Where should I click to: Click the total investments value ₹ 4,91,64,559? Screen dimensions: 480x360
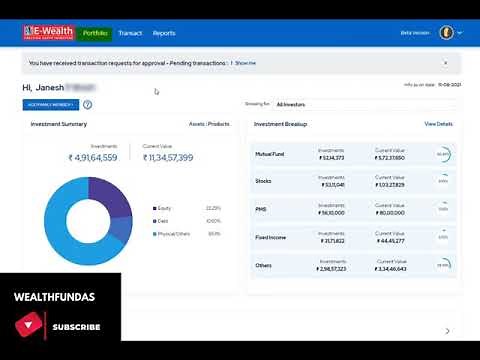93,157
